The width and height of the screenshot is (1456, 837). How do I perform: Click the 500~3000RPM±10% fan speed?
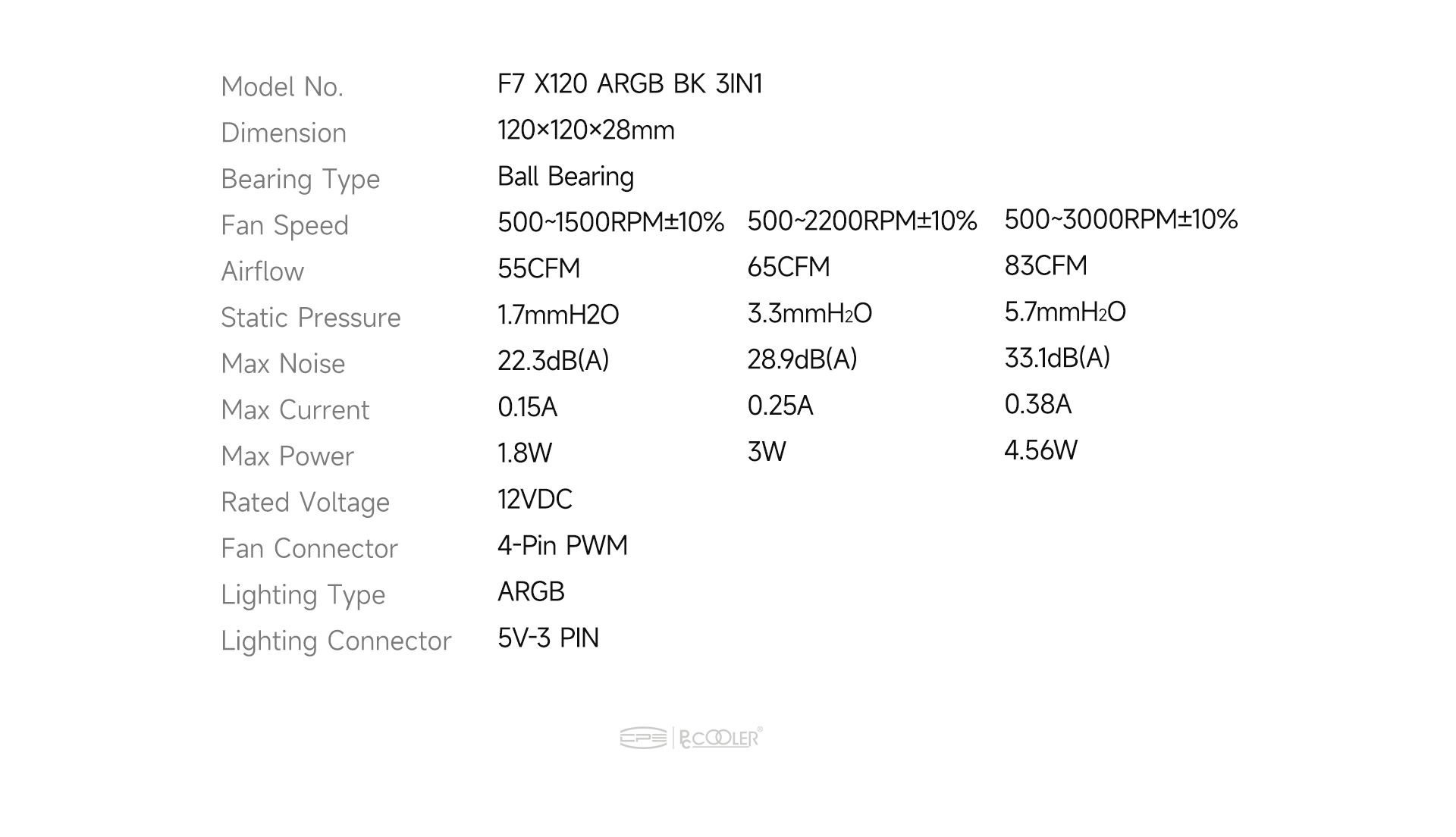pos(1121,219)
